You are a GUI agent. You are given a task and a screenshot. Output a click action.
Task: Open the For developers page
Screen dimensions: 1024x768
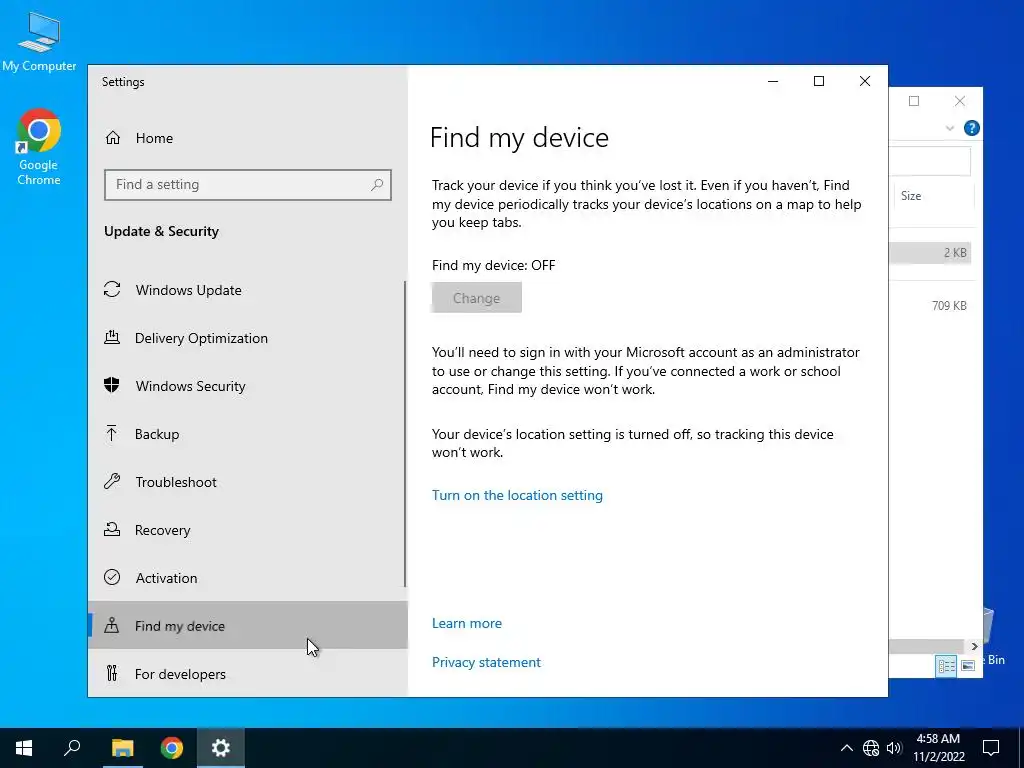coord(247,673)
